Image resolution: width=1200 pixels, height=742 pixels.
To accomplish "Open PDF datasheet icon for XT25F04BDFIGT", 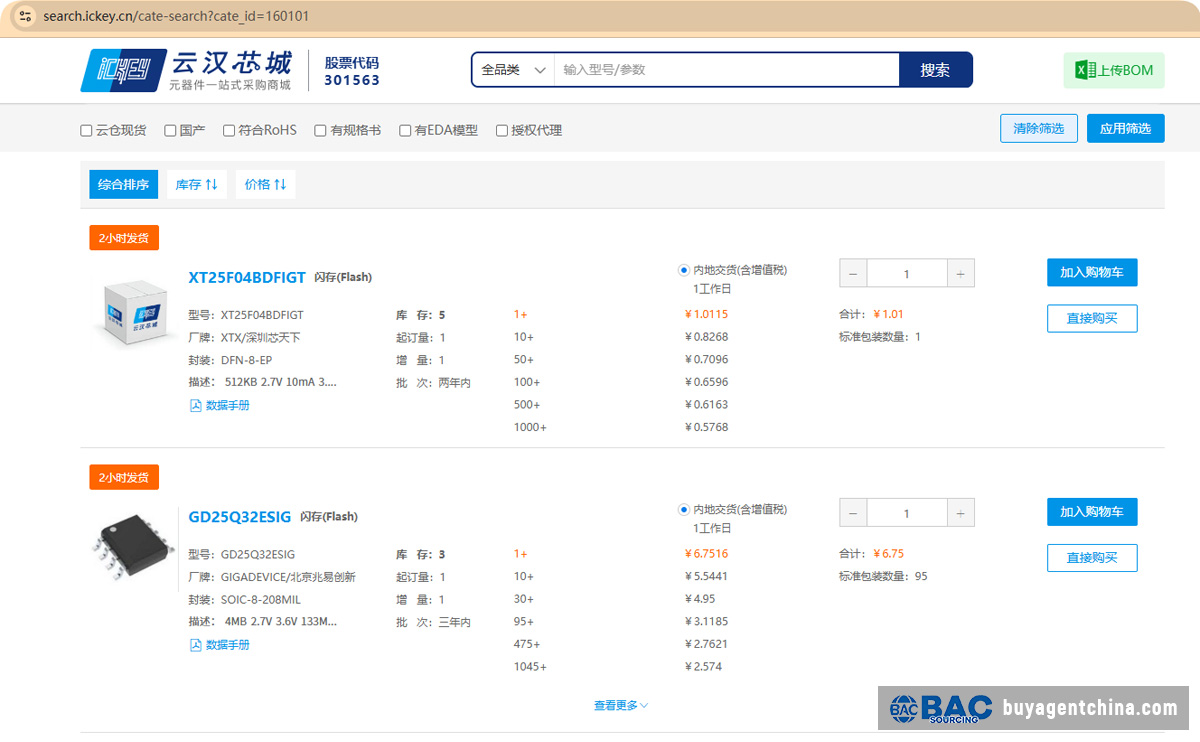I will click(195, 405).
